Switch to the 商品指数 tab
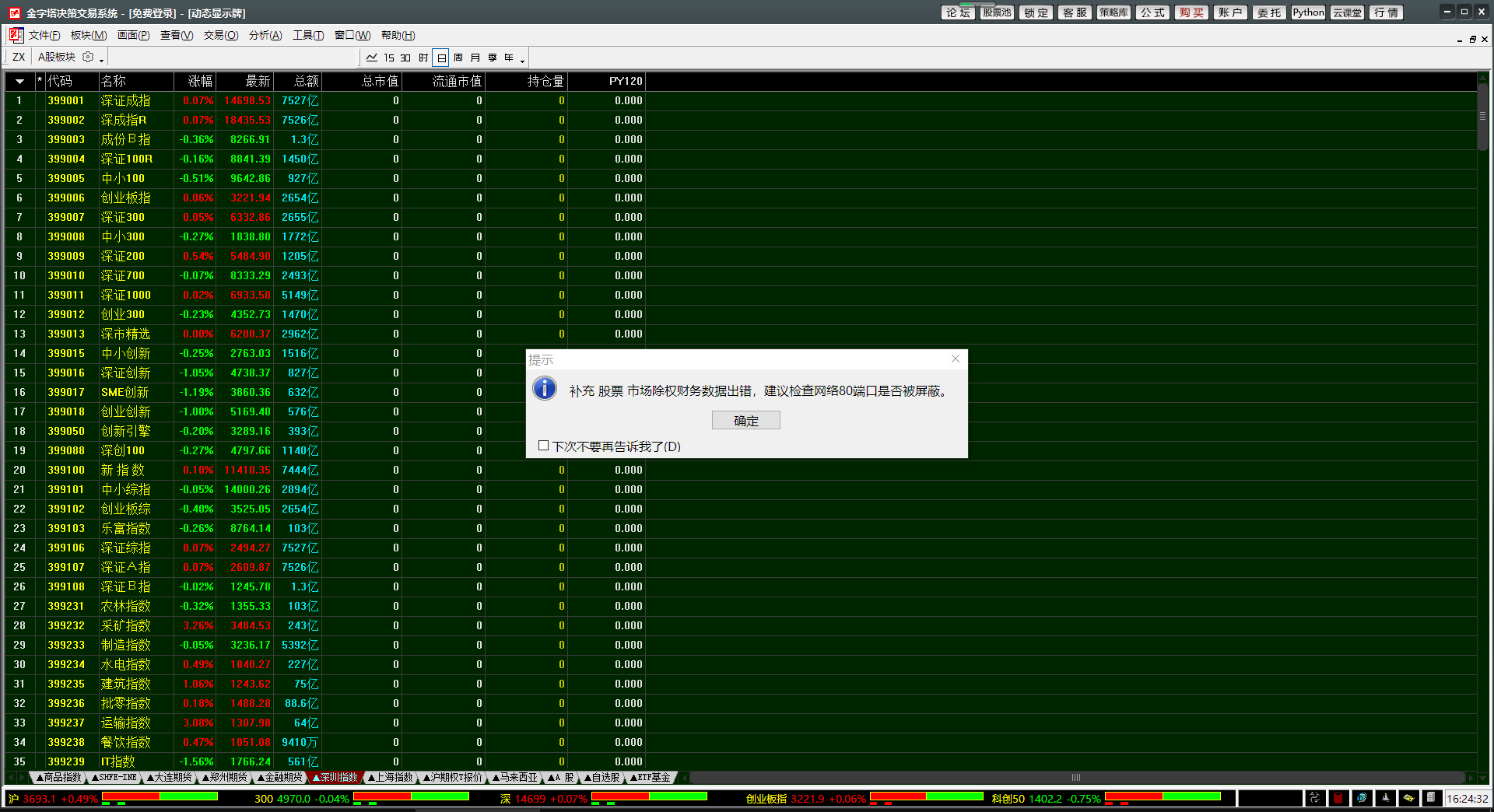The image size is (1494, 812). 59,777
